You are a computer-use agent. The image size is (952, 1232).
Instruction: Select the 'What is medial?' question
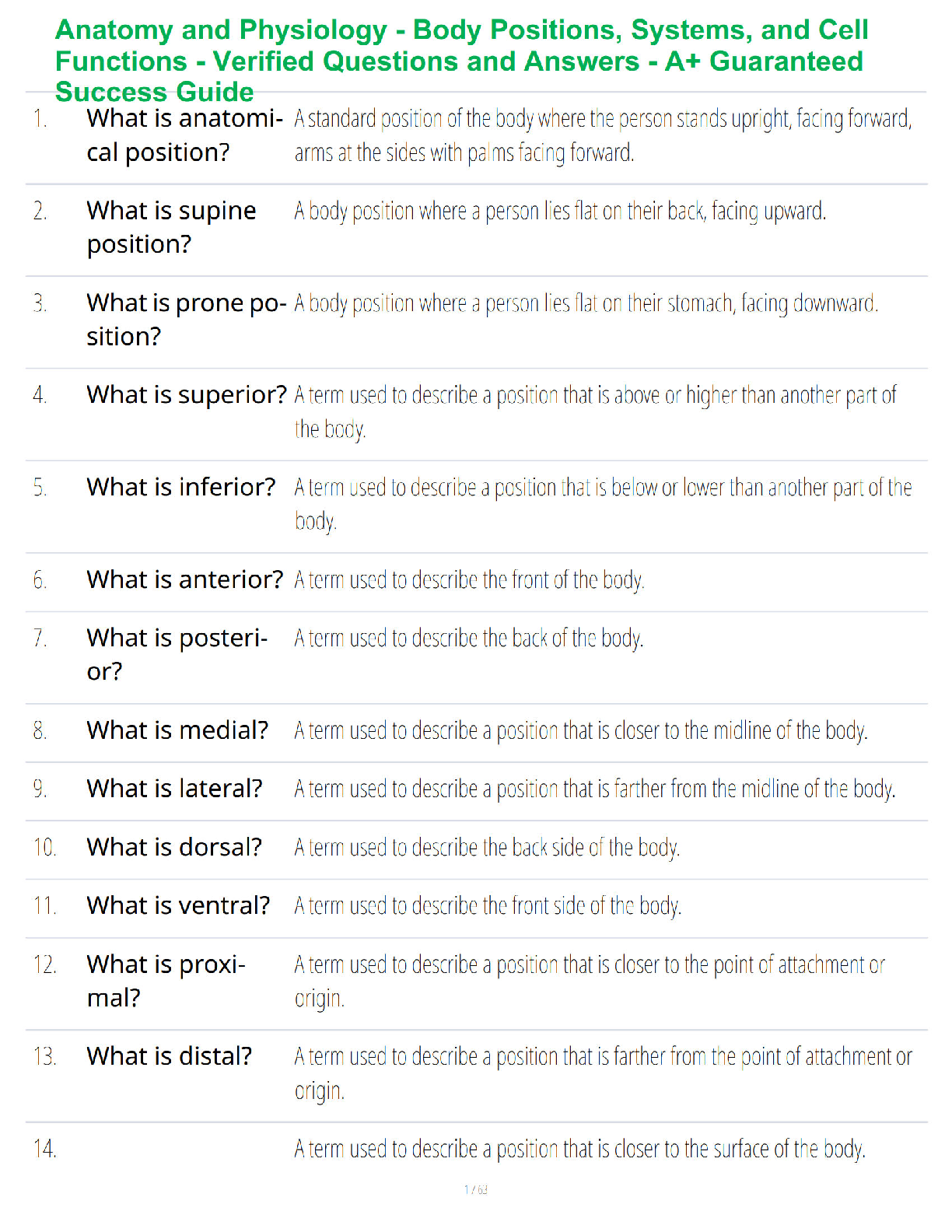coord(177,731)
